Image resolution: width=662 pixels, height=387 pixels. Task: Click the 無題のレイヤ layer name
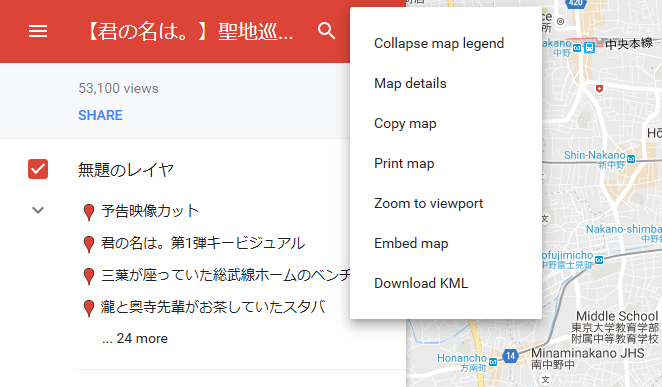(x=126, y=169)
